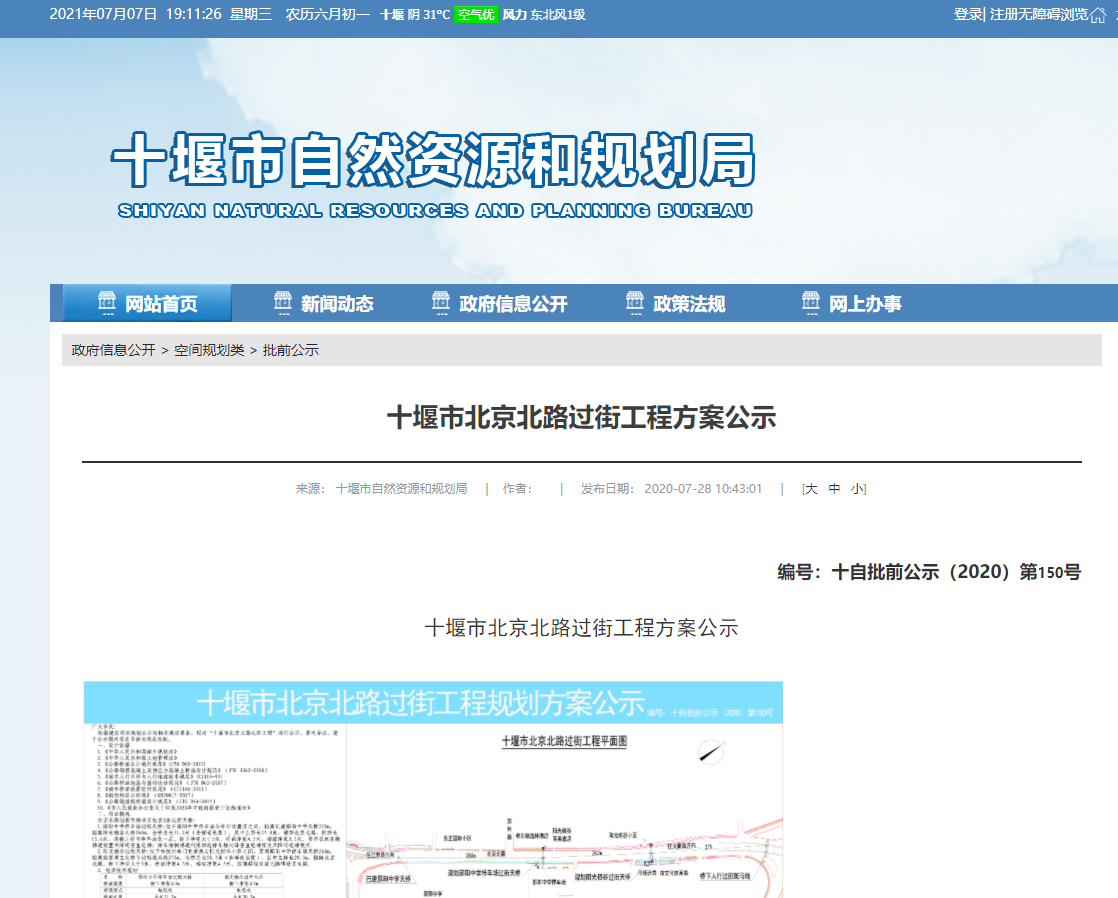Image resolution: width=1118 pixels, height=898 pixels.
Task: Click the date text 2021年07月07日
Action: [x=103, y=14]
